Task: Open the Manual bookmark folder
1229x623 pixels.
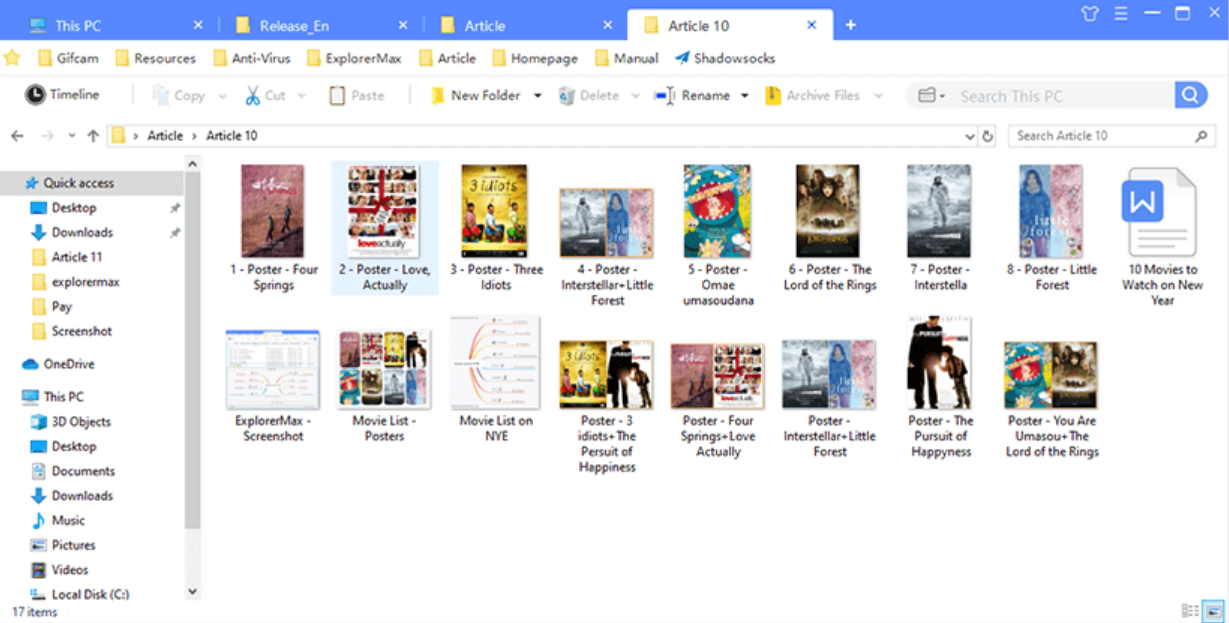Action: point(627,58)
